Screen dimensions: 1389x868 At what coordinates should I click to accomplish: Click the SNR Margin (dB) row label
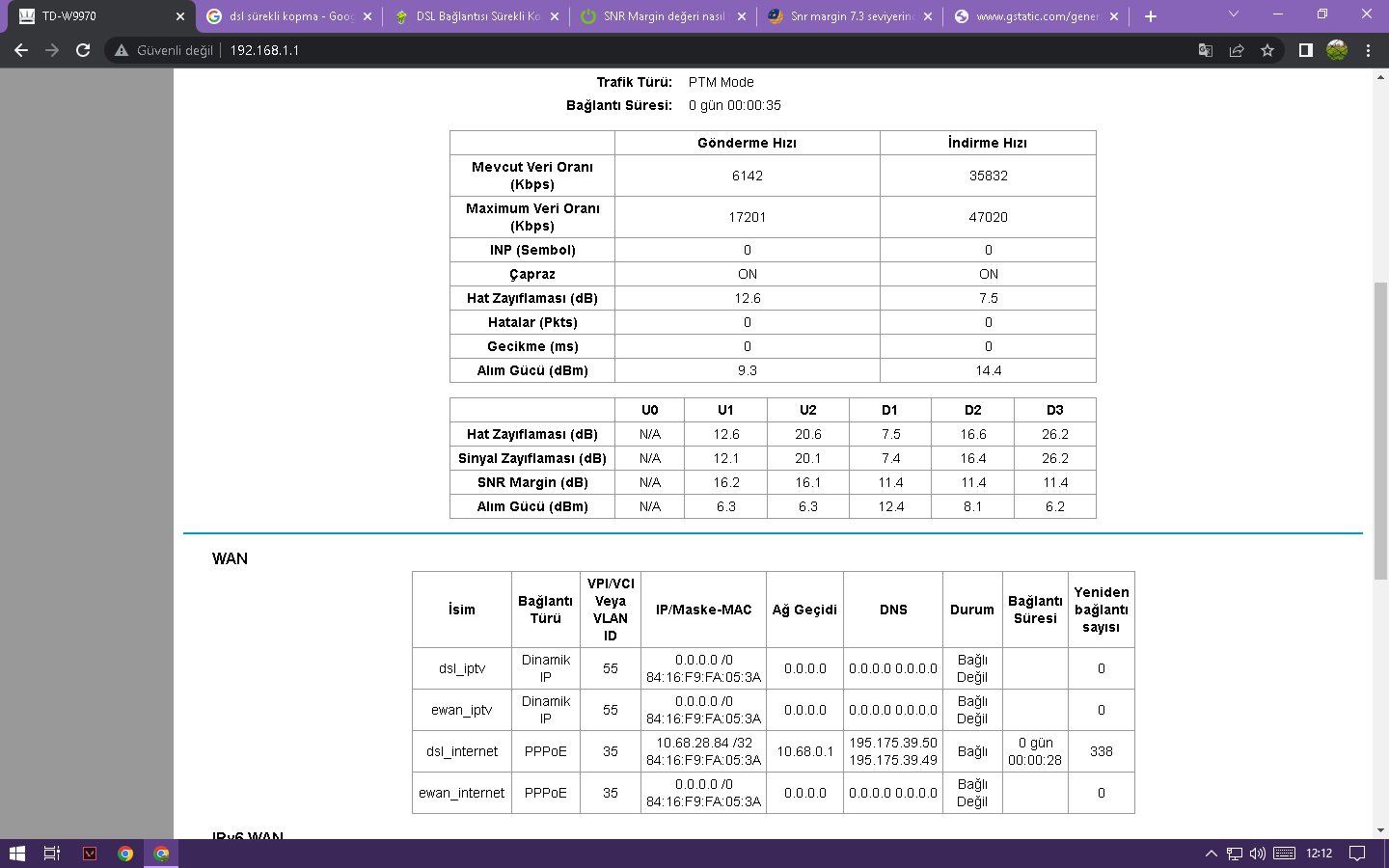[x=532, y=482]
